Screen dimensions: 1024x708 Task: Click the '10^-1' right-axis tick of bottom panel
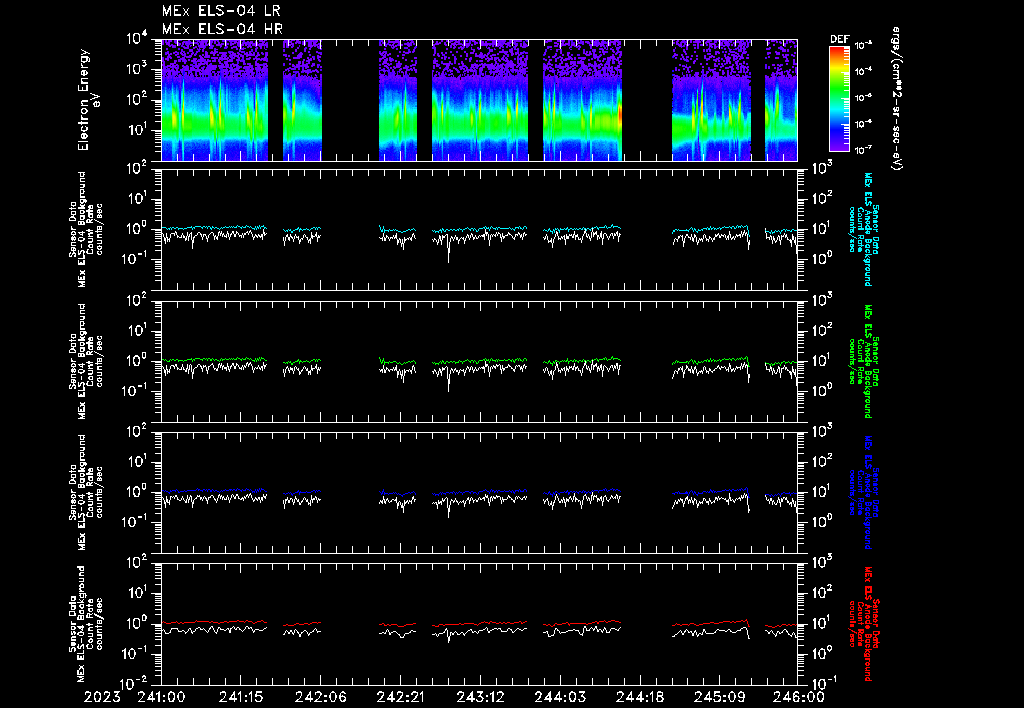pyautogui.click(x=823, y=682)
